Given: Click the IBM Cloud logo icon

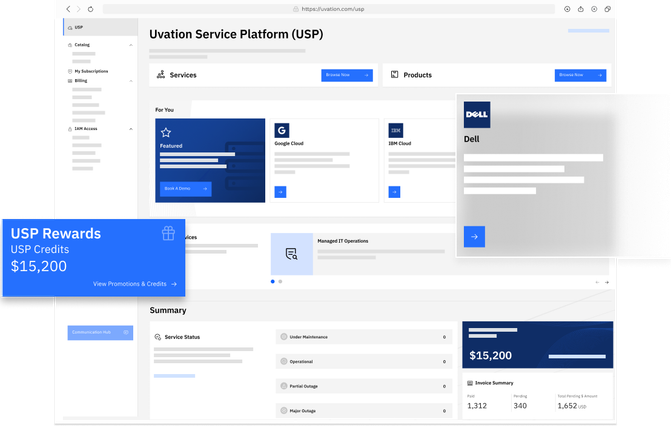Looking at the screenshot, I should [396, 130].
